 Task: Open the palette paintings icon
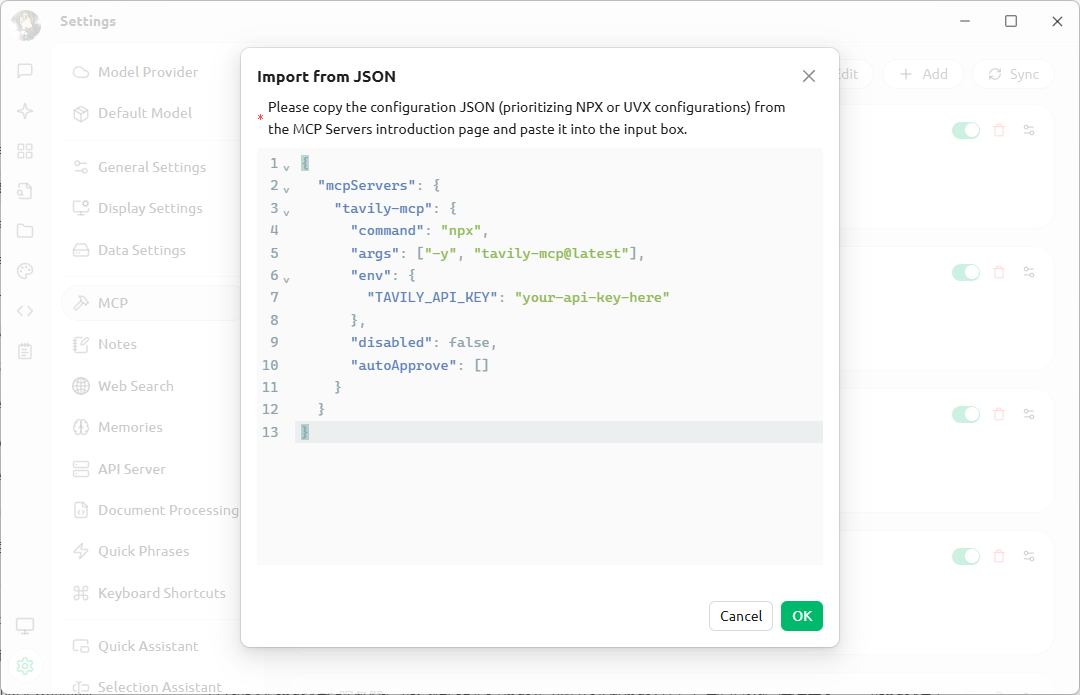click(25, 271)
